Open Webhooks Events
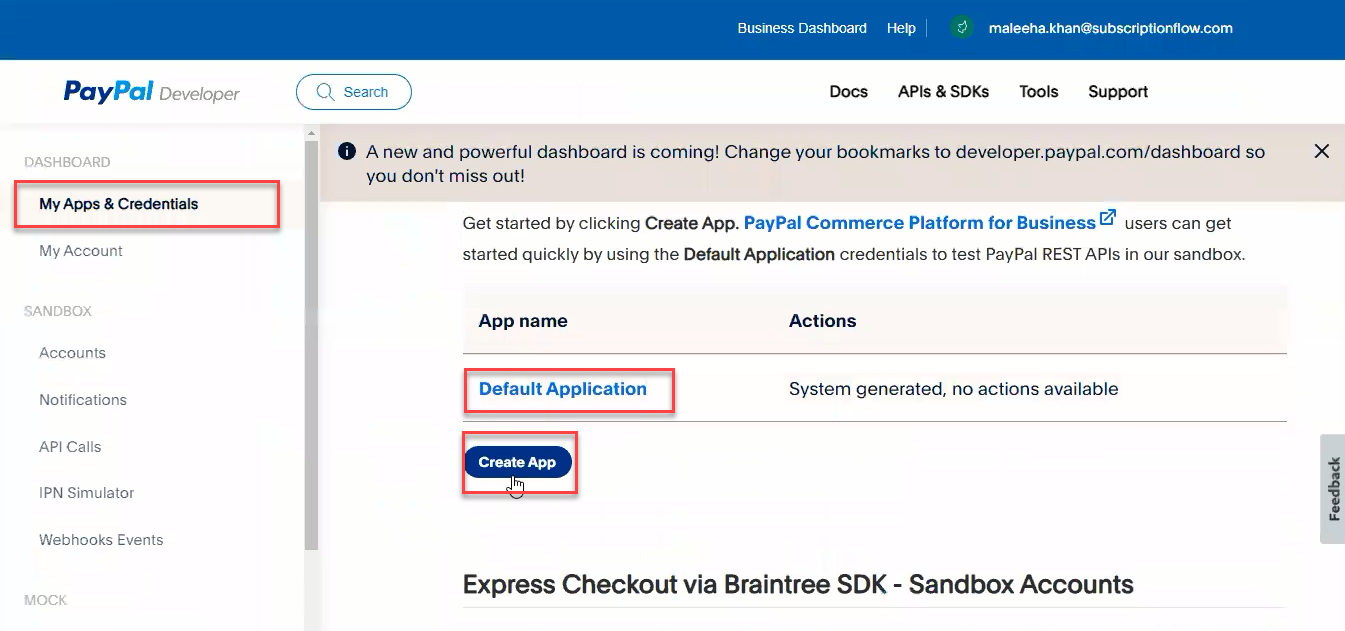 101,540
